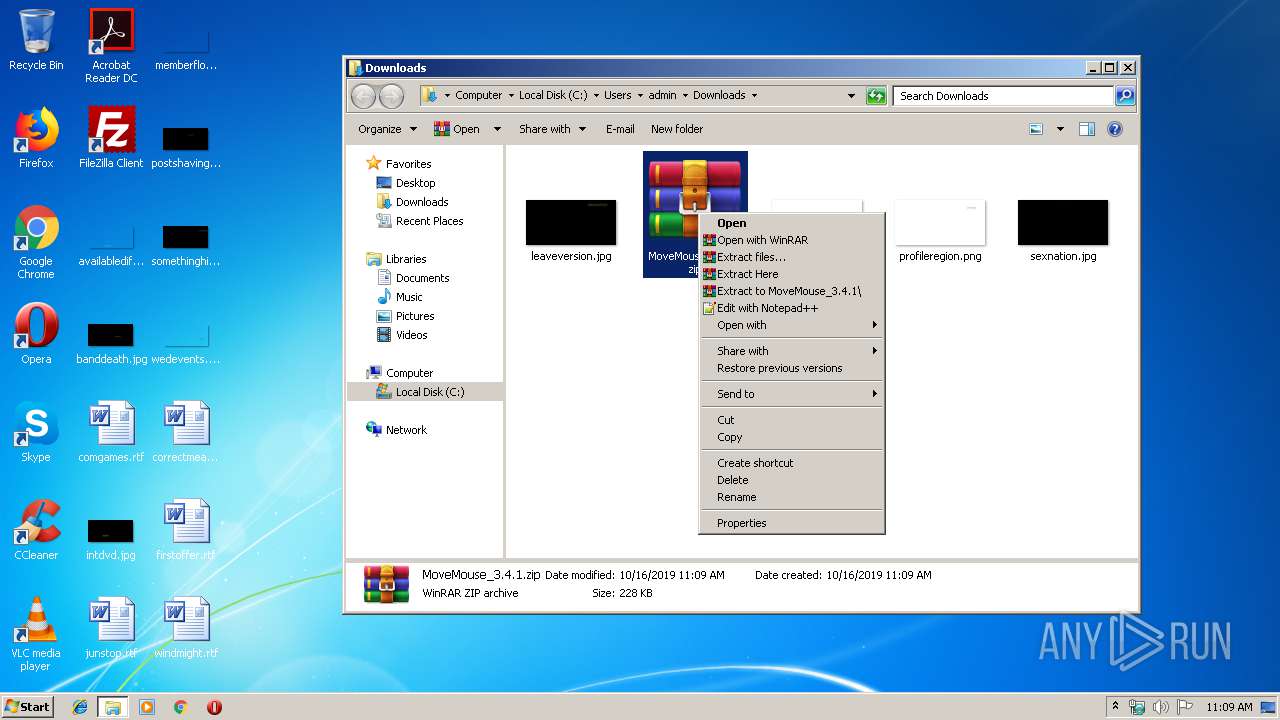Viewport: 1280px width, 720px height.
Task: Click the Explorer Back navigation button
Action: click(x=363, y=96)
